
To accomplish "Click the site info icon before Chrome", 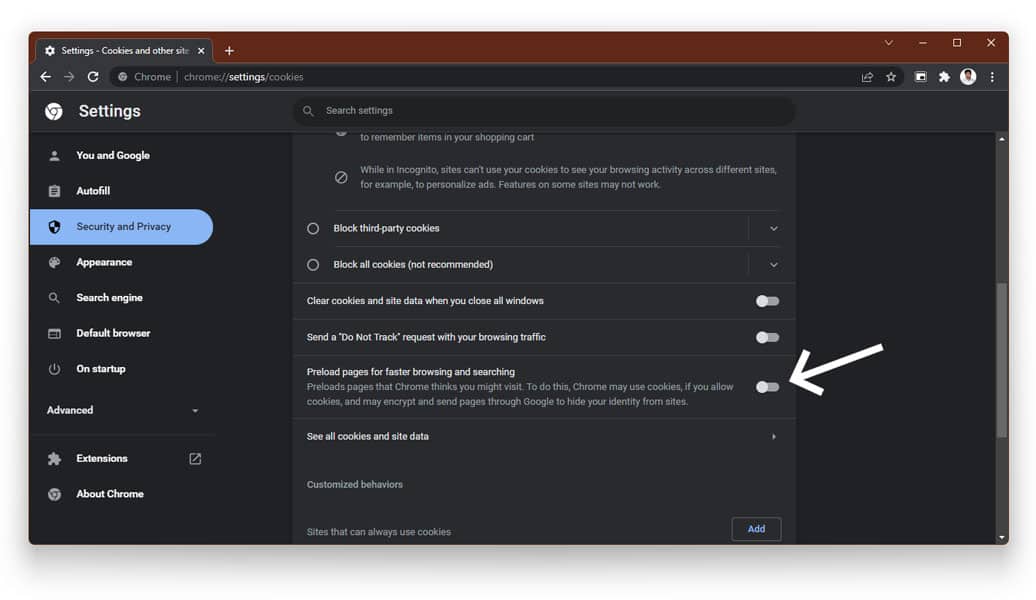I will (x=122, y=77).
